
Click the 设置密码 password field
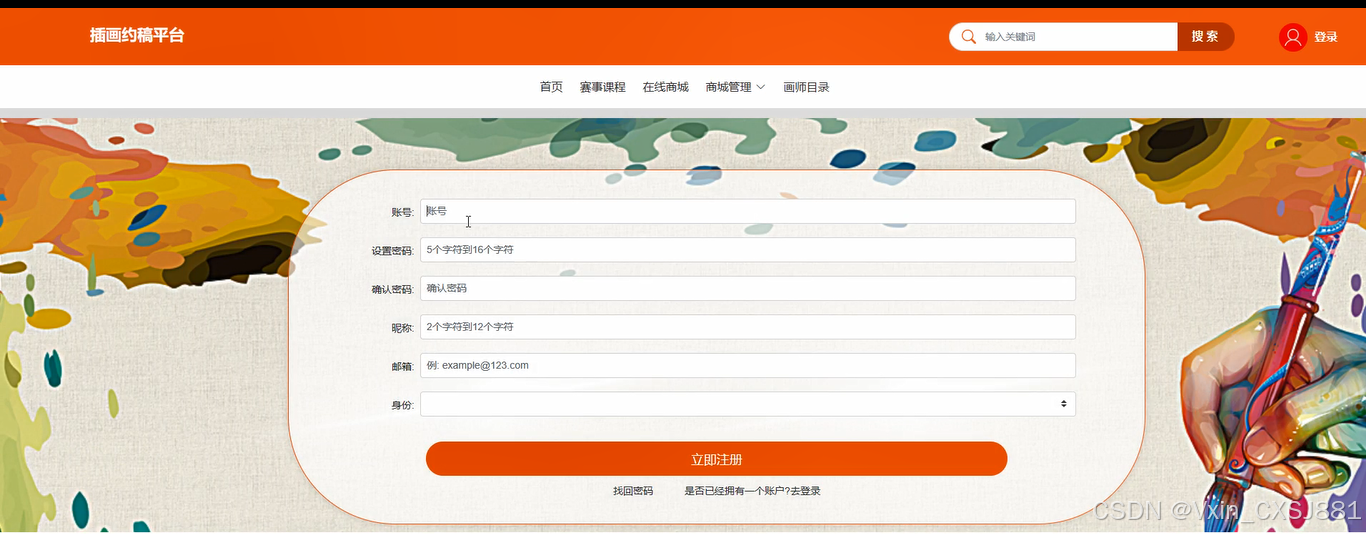[748, 250]
